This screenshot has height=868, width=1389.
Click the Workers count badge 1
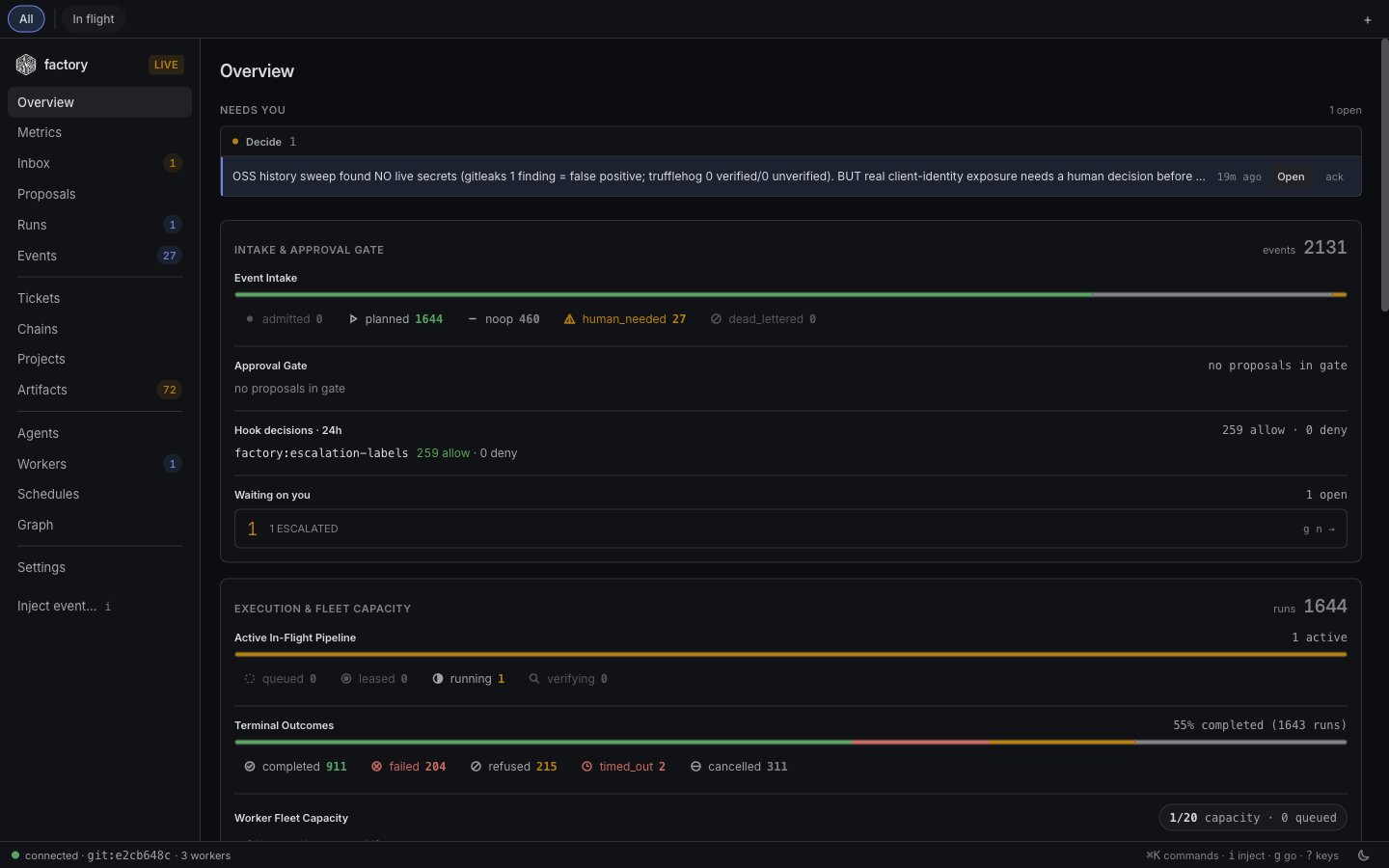pyautogui.click(x=173, y=464)
